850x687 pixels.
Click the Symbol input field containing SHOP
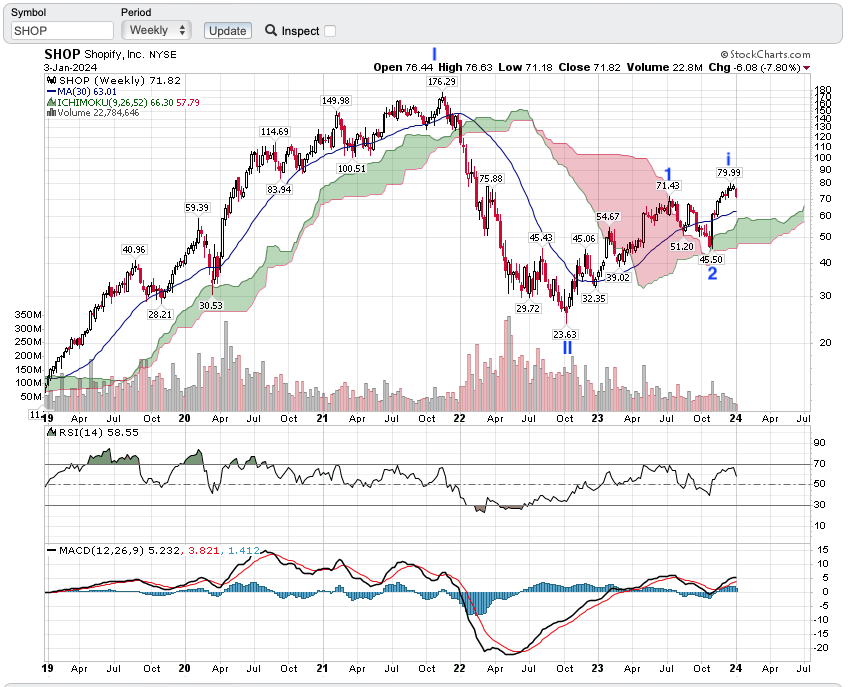pos(62,30)
